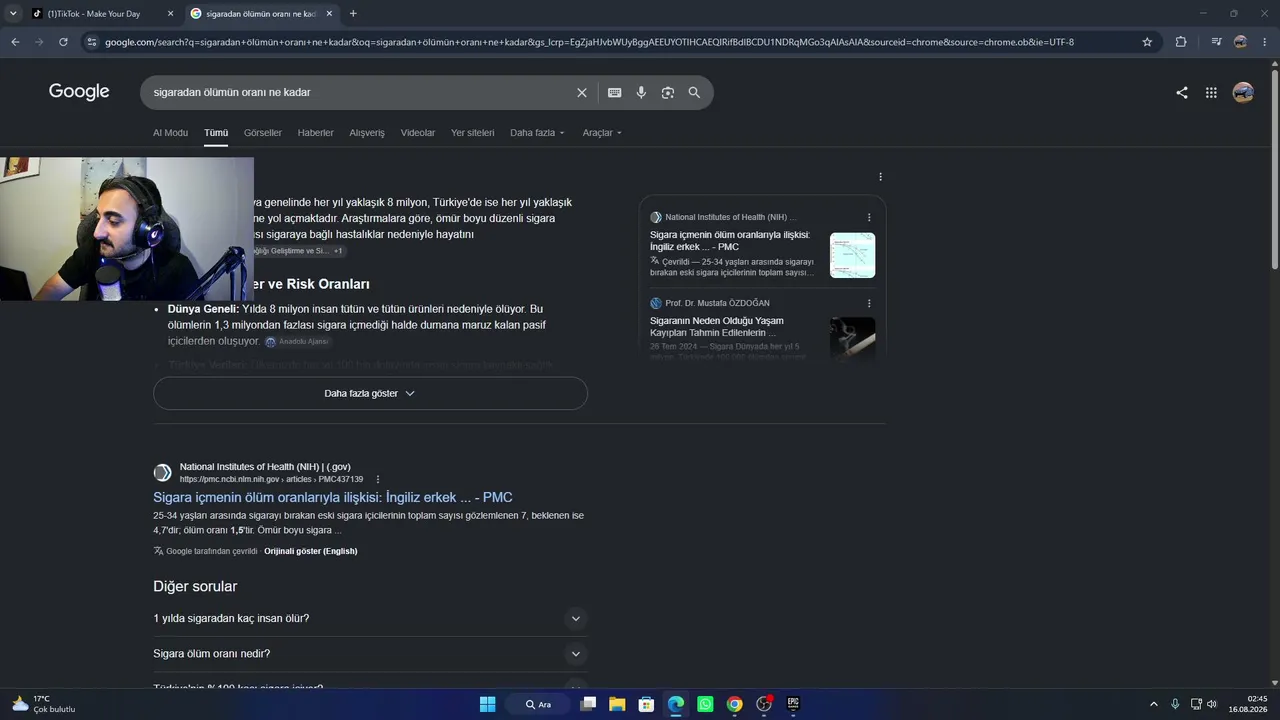Focus the Google search input field
Viewport: 1280px width, 720px height.
[x=360, y=92]
